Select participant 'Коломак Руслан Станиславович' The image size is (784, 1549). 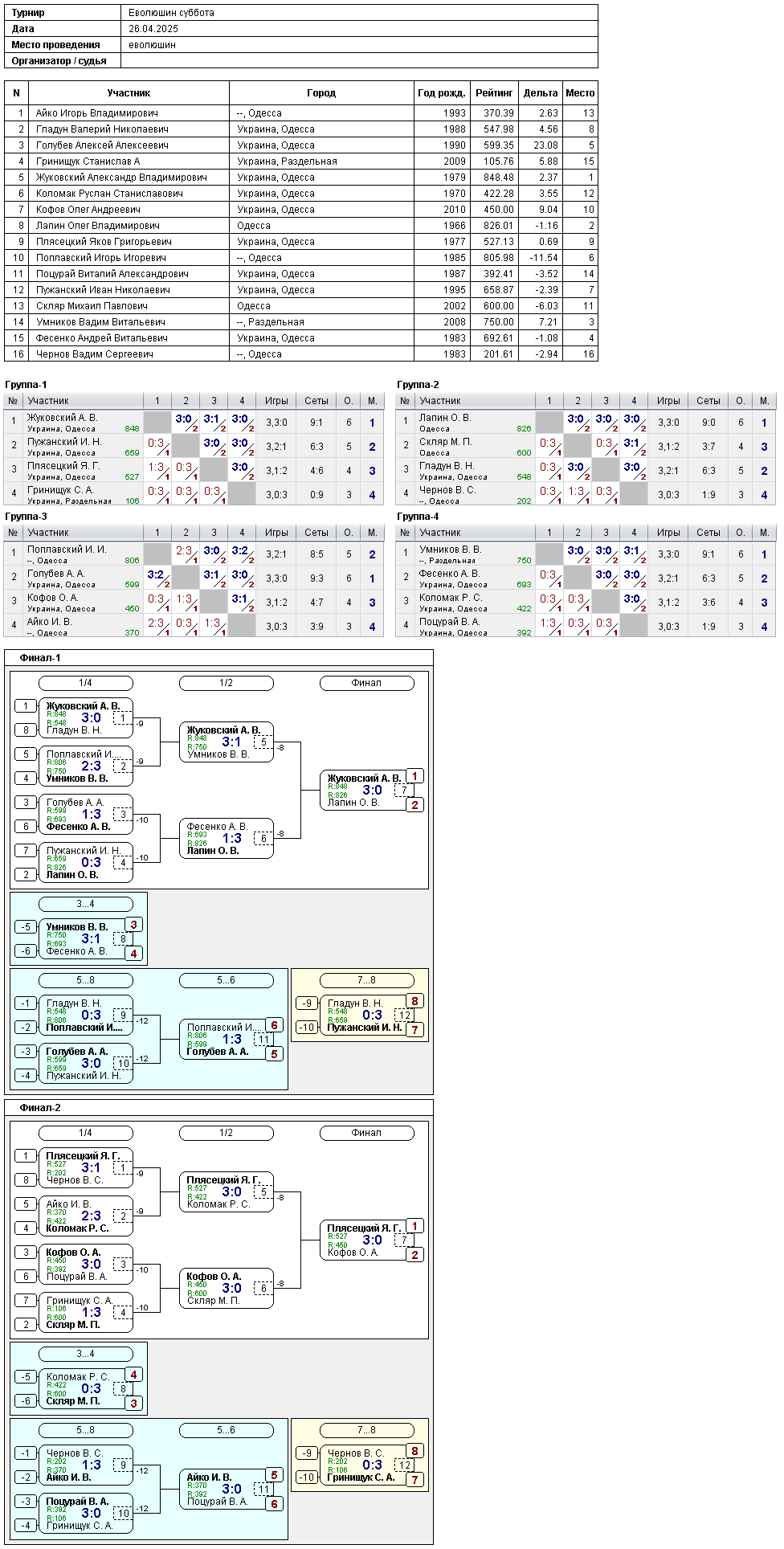[109, 194]
